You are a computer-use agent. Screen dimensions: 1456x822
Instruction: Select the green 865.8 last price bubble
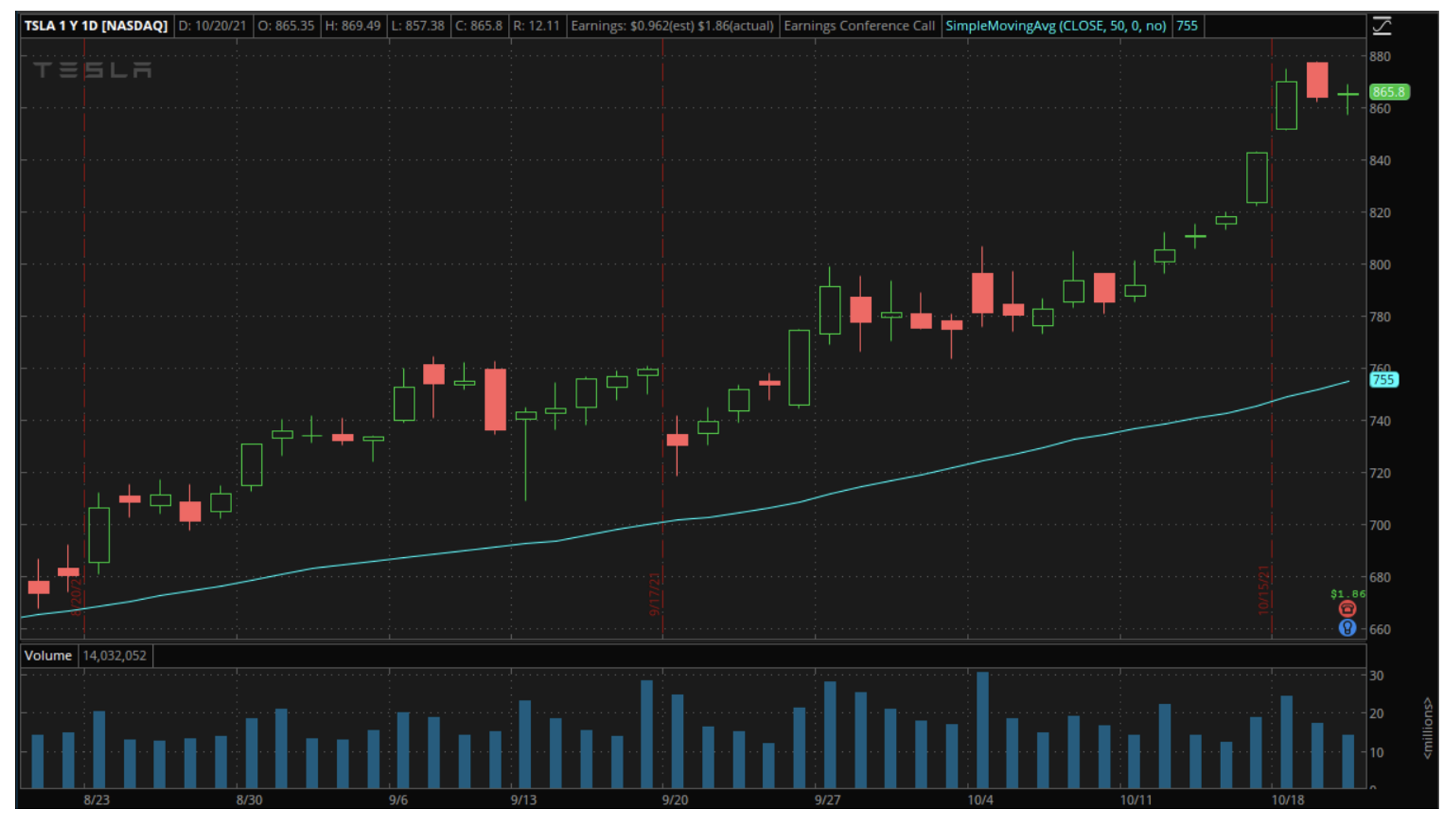coord(1388,92)
